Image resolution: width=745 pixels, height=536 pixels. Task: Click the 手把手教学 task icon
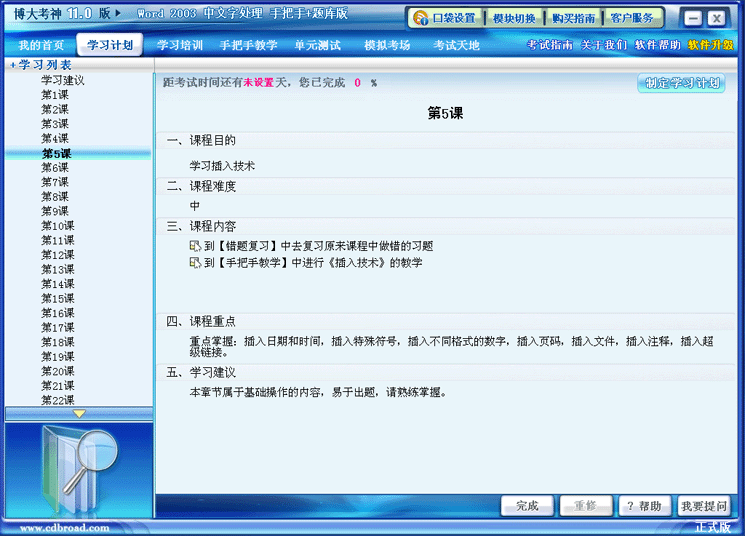click(195, 263)
